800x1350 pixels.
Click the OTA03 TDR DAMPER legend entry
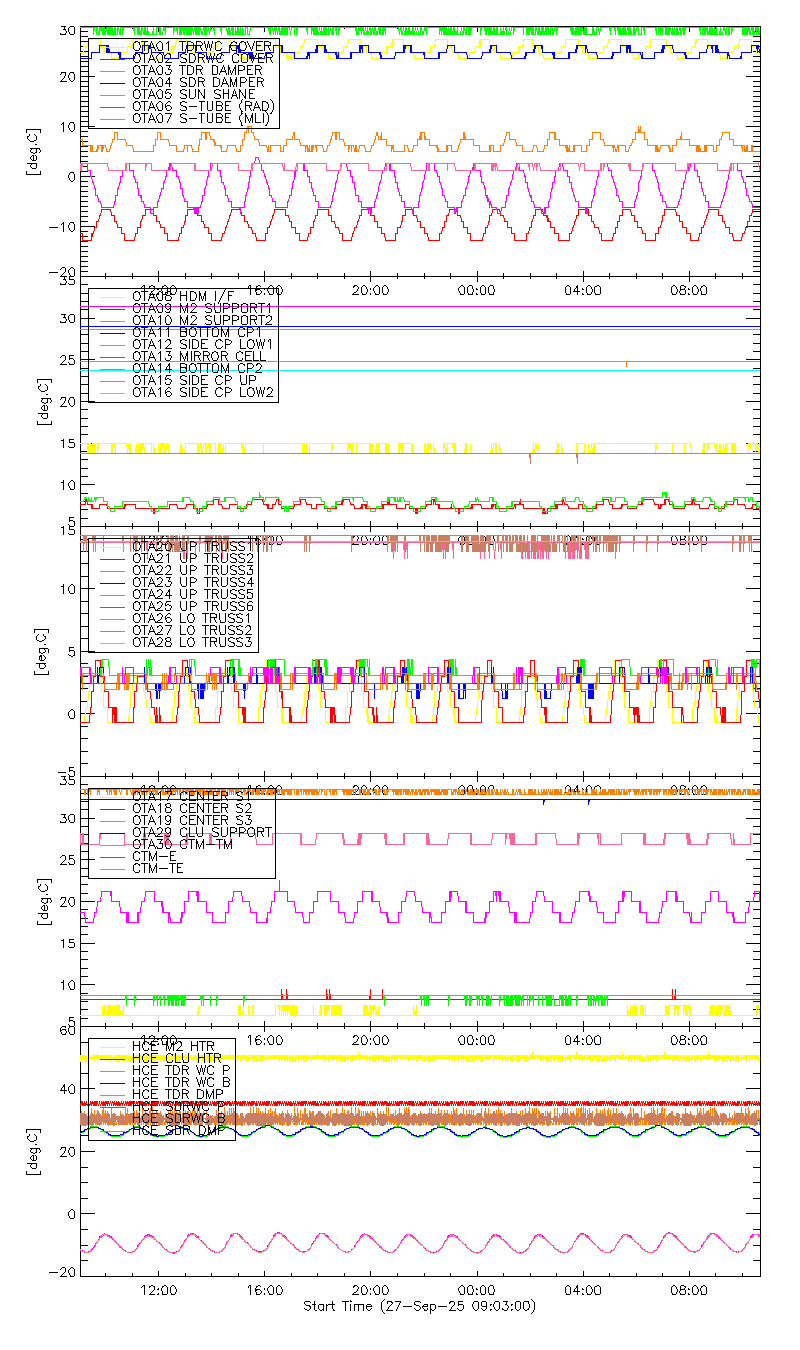click(x=197, y=70)
